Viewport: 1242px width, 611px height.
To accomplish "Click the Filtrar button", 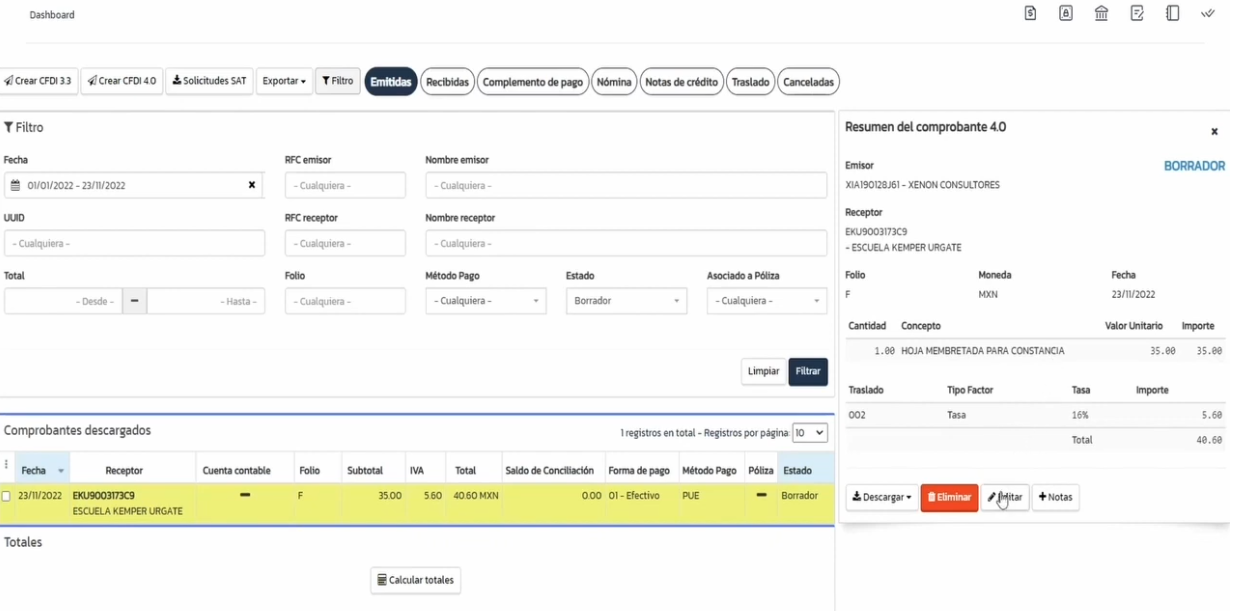I will (x=808, y=371).
